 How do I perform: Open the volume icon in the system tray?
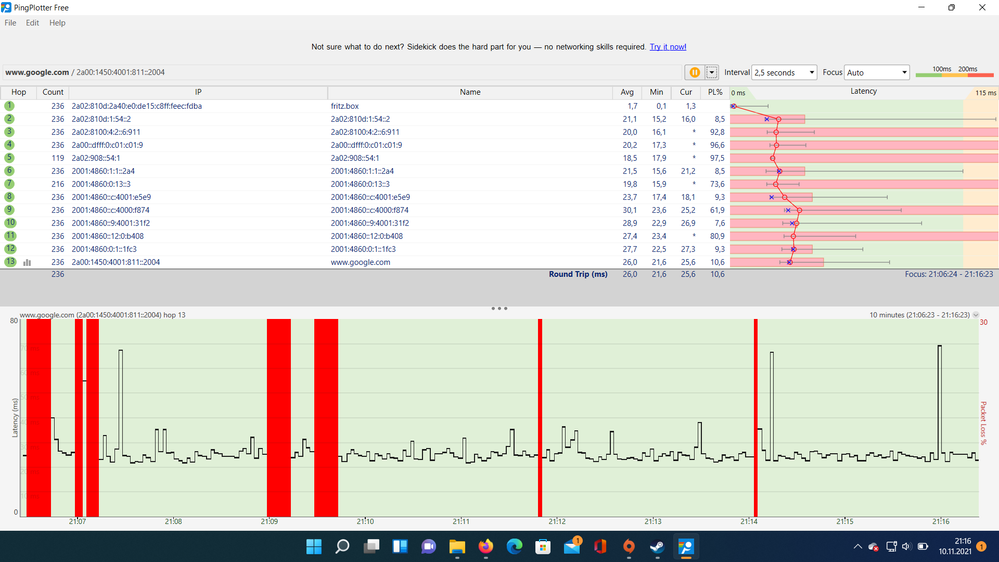[x=906, y=547]
